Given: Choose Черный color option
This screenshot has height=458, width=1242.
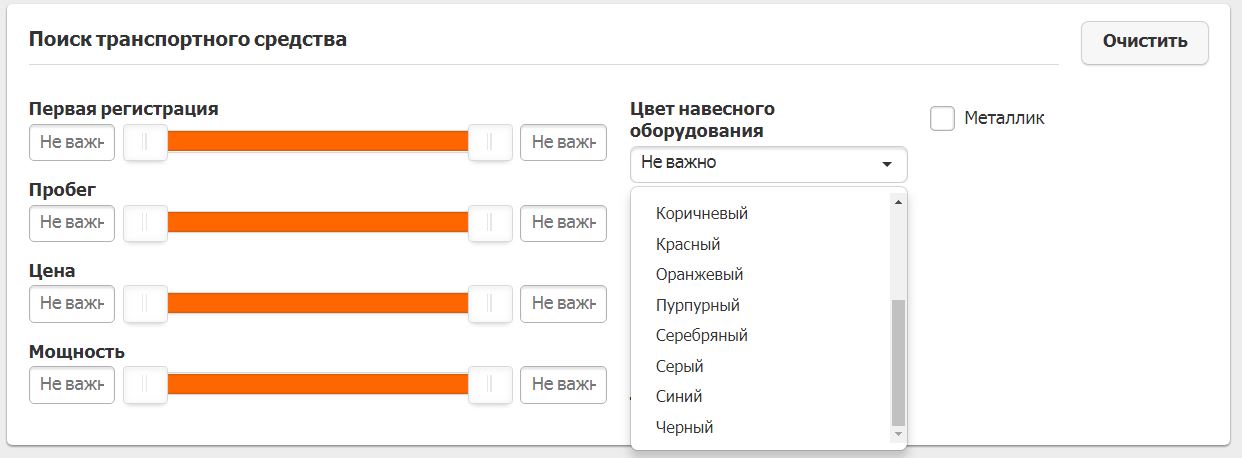Looking at the screenshot, I should (x=684, y=427).
